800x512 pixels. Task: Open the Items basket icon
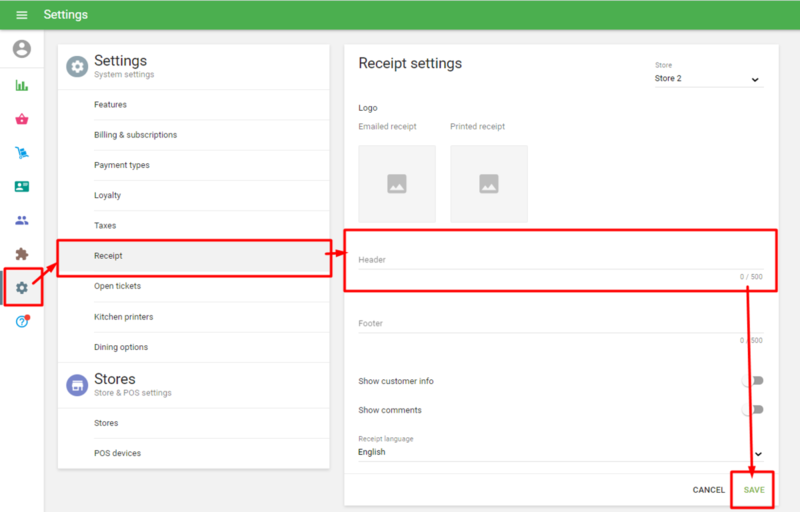click(22, 119)
